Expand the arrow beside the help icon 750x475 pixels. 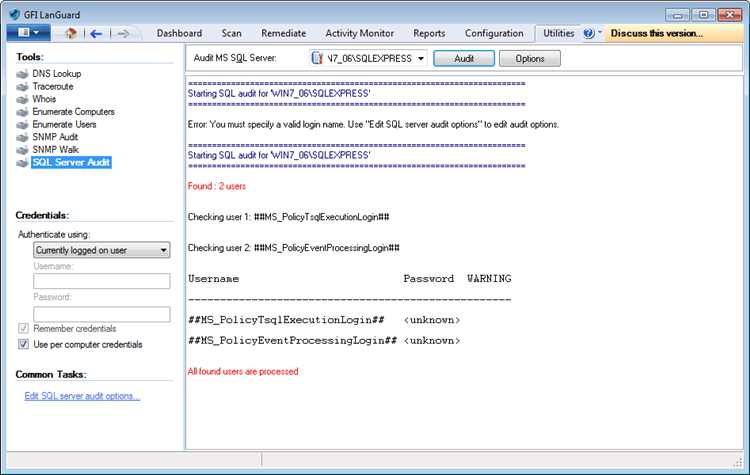point(600,32)
